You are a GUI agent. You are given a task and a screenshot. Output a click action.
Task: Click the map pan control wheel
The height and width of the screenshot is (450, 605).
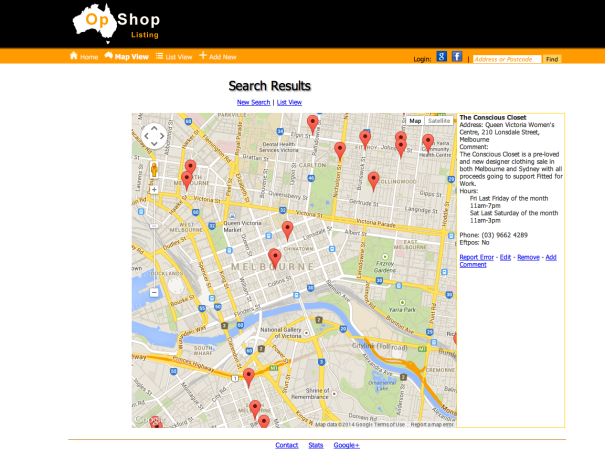[x=154, y=136]
